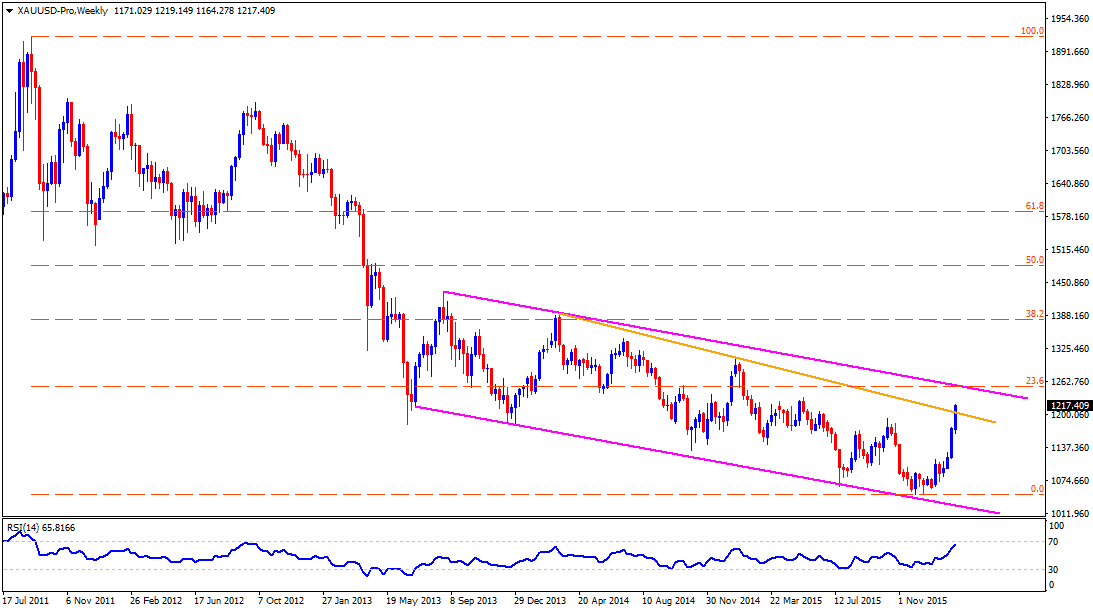Click price scale value 1703.560
The width and height of the screenshot is (1093, 612).
point(1069,151)
